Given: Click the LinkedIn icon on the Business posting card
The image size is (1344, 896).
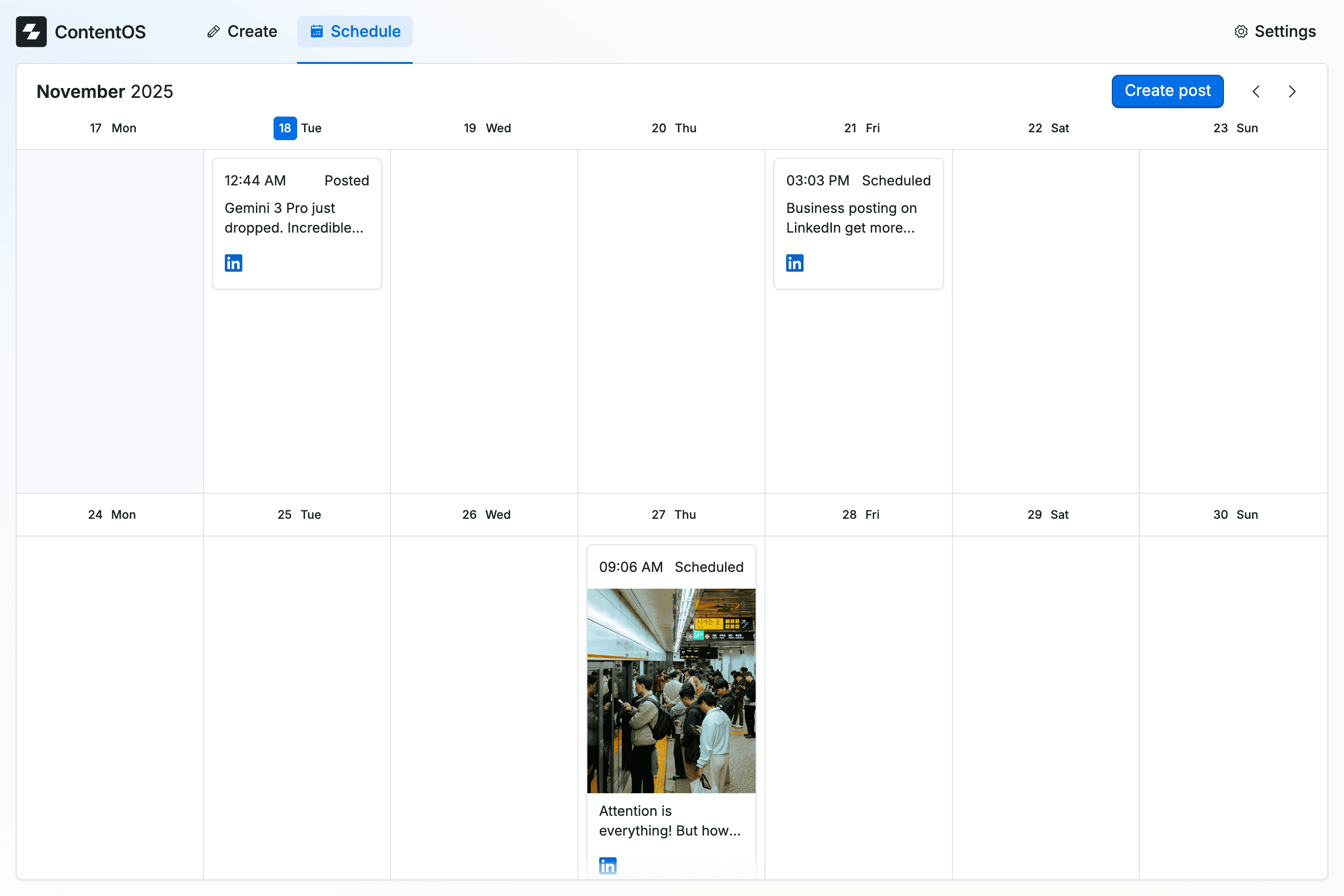Looking at the screenshot, I should click(x=794, y=263).
